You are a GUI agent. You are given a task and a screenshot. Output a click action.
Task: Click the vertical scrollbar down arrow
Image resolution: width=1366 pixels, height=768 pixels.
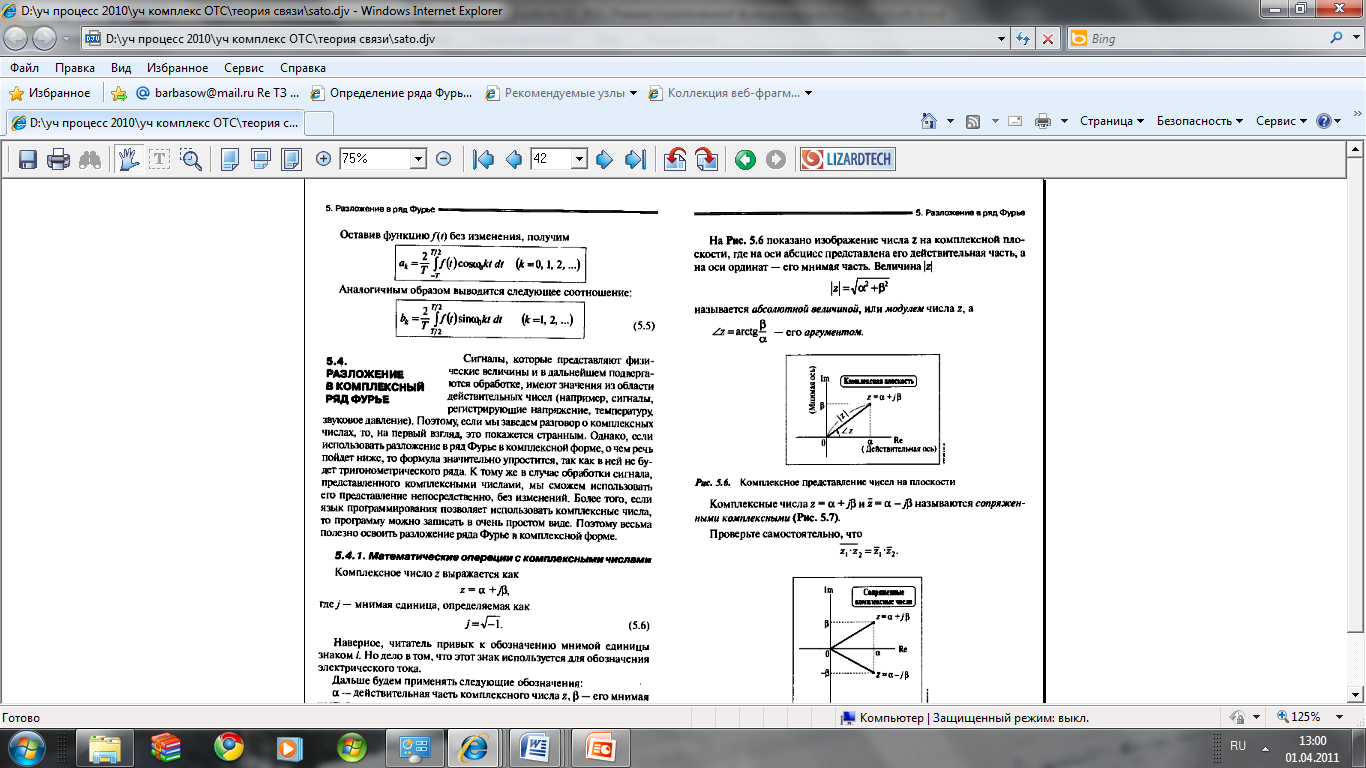tap(1356, 694)
